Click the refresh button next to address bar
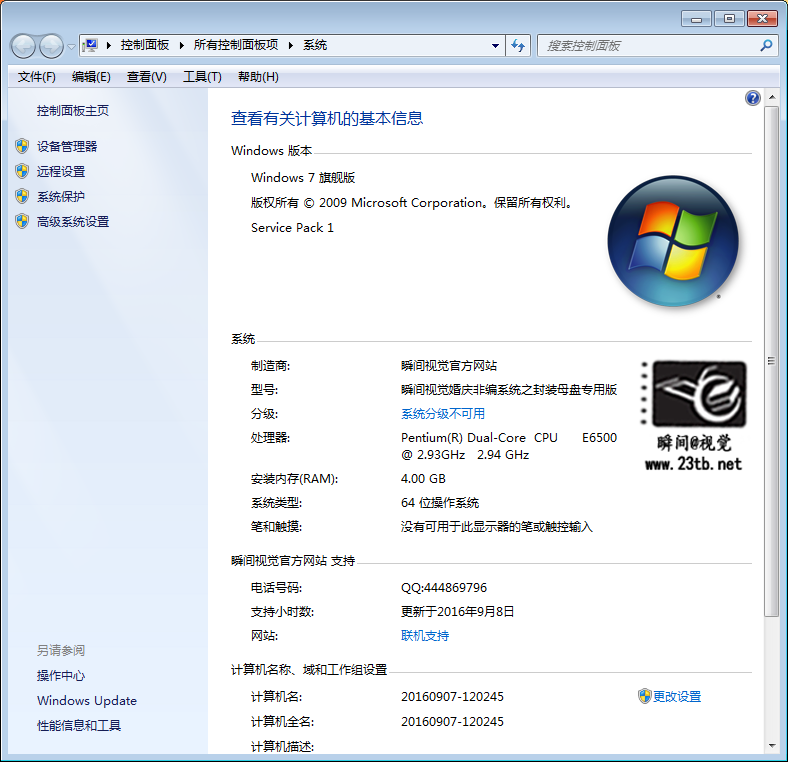 (x=518, y=46)
